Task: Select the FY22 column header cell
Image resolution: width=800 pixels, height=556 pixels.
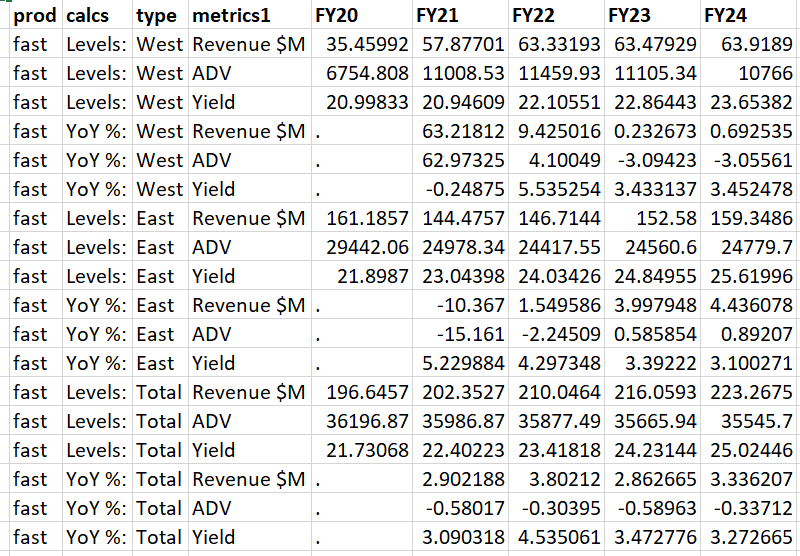Action: point(533,15)
